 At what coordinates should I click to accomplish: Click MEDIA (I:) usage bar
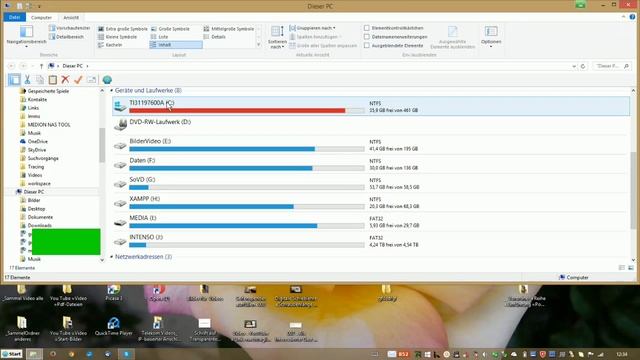pyautogui.click(x=247, y=226)
